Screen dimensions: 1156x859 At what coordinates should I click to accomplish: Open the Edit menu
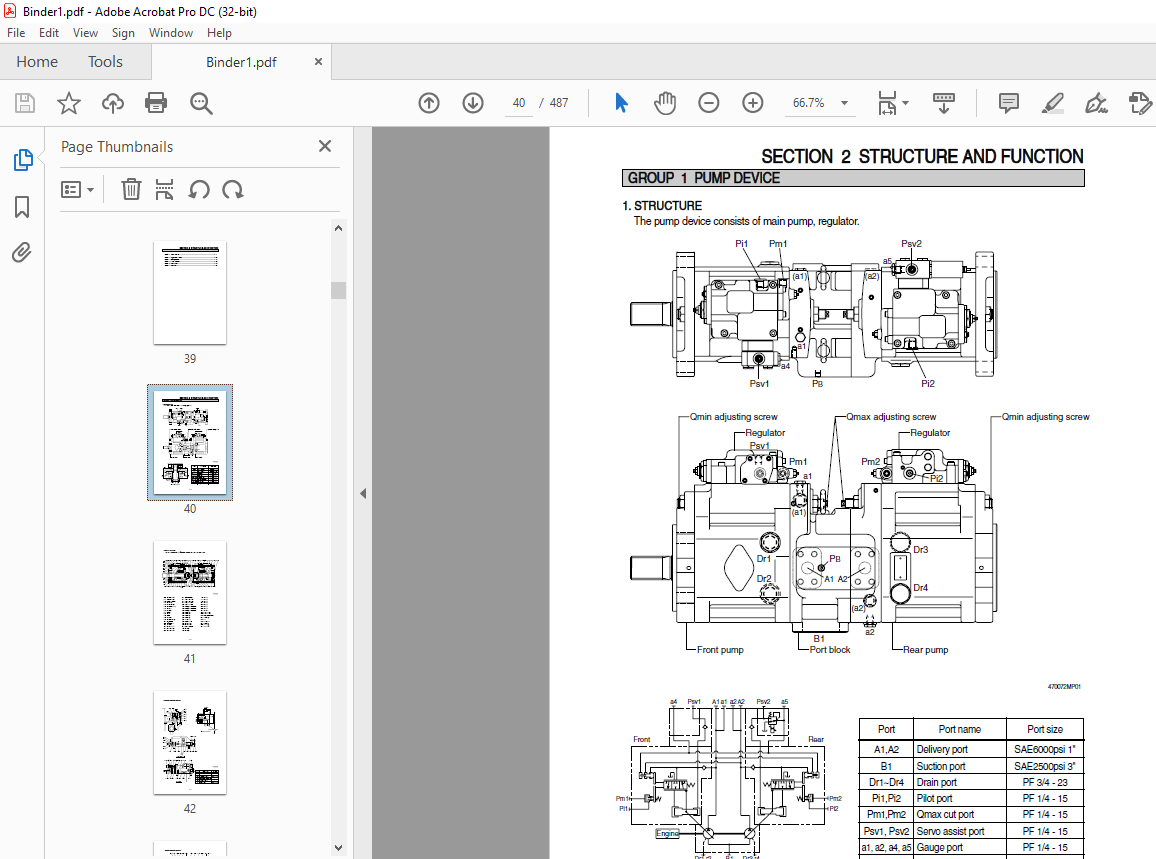[49, 33]
